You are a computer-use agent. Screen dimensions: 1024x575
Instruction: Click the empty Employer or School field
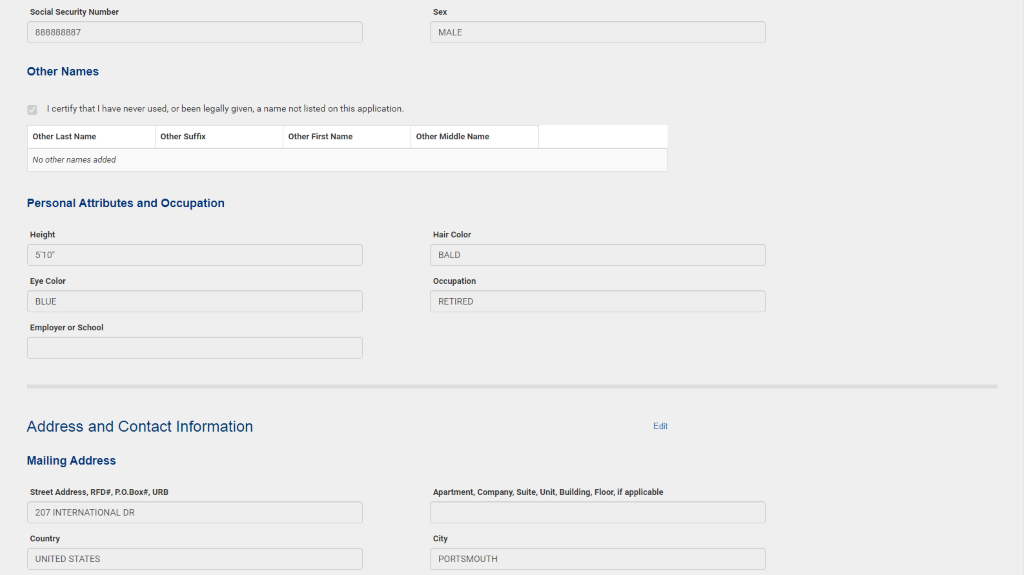point(195,348)
